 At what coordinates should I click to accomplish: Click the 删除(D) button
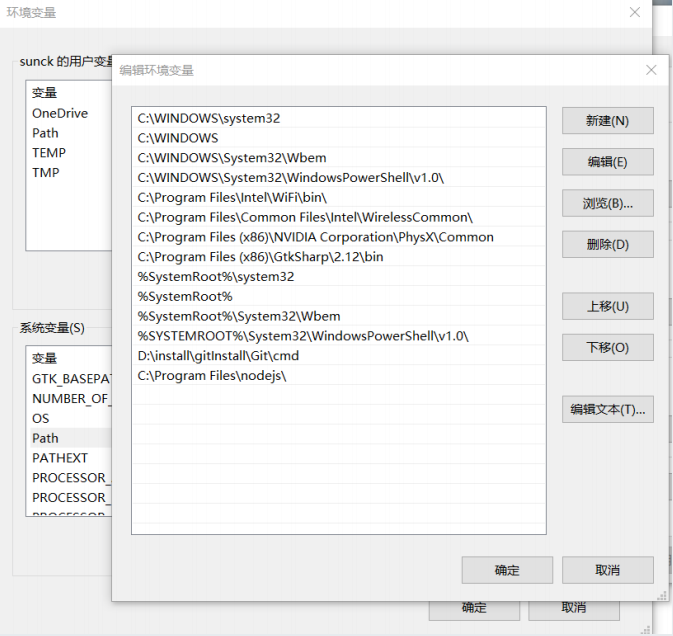pos(607,244)
